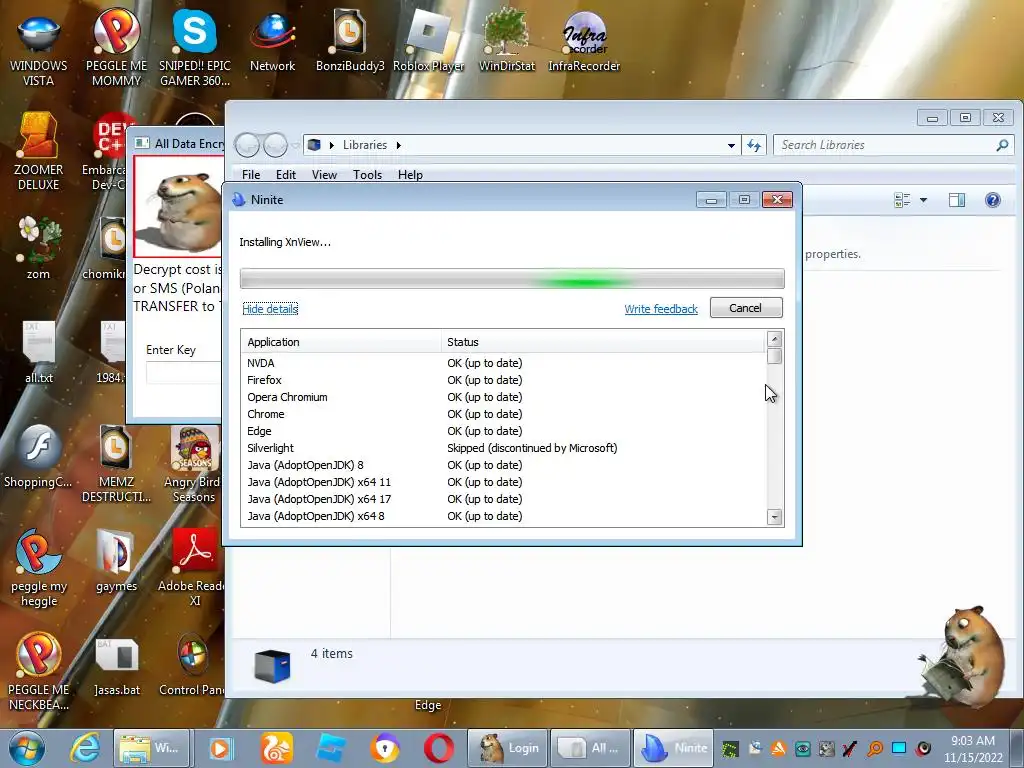Viewport: 1024px width, 768px height.
Task: Switch to the Login taskbar window
Action: [x=508, y=748]
